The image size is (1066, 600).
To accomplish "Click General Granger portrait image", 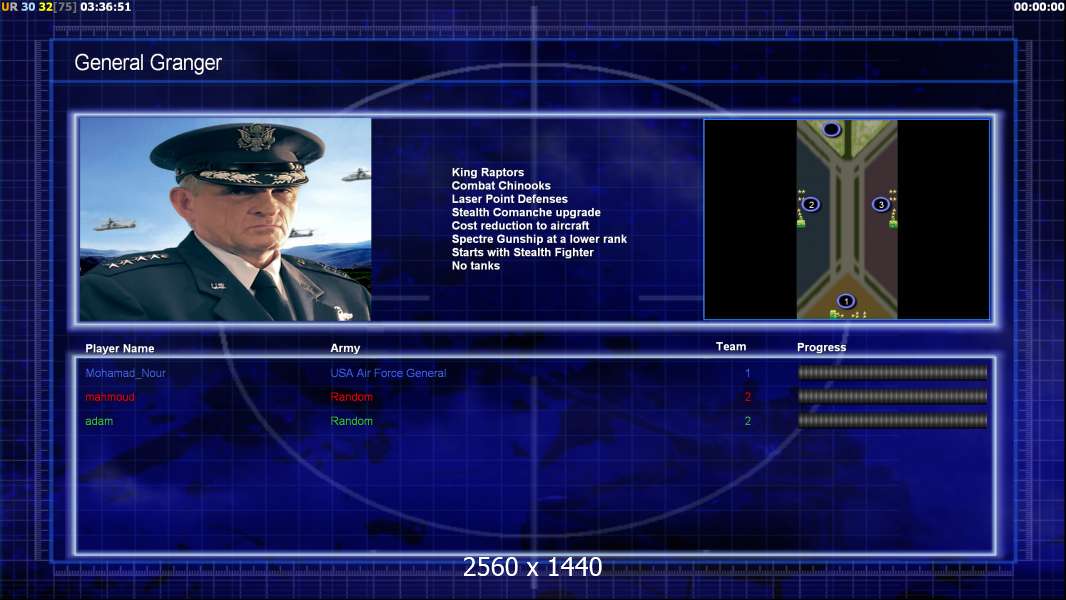I will (225, 219).
